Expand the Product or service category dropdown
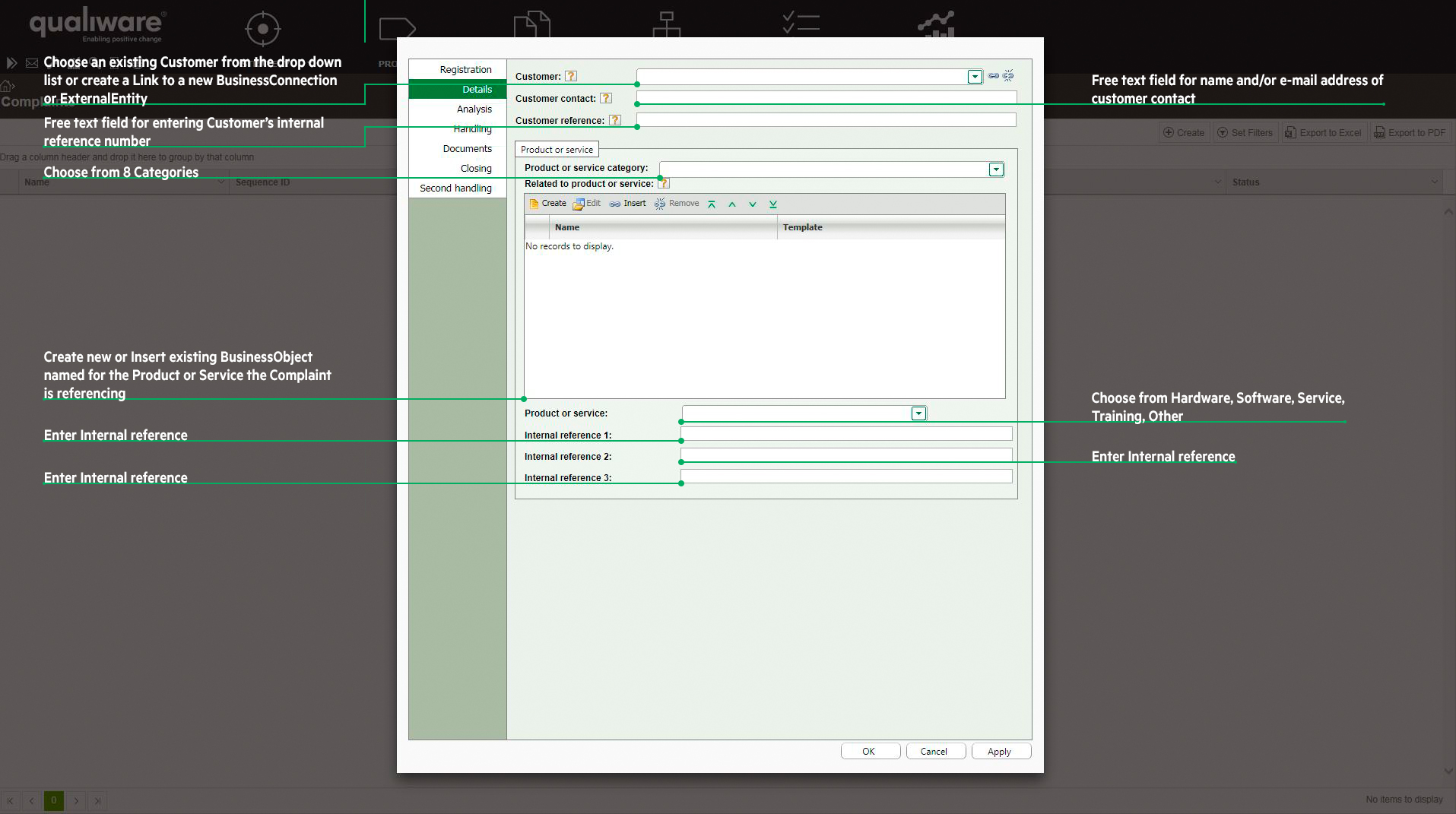The image size is (1456, 814). (996, 169)
